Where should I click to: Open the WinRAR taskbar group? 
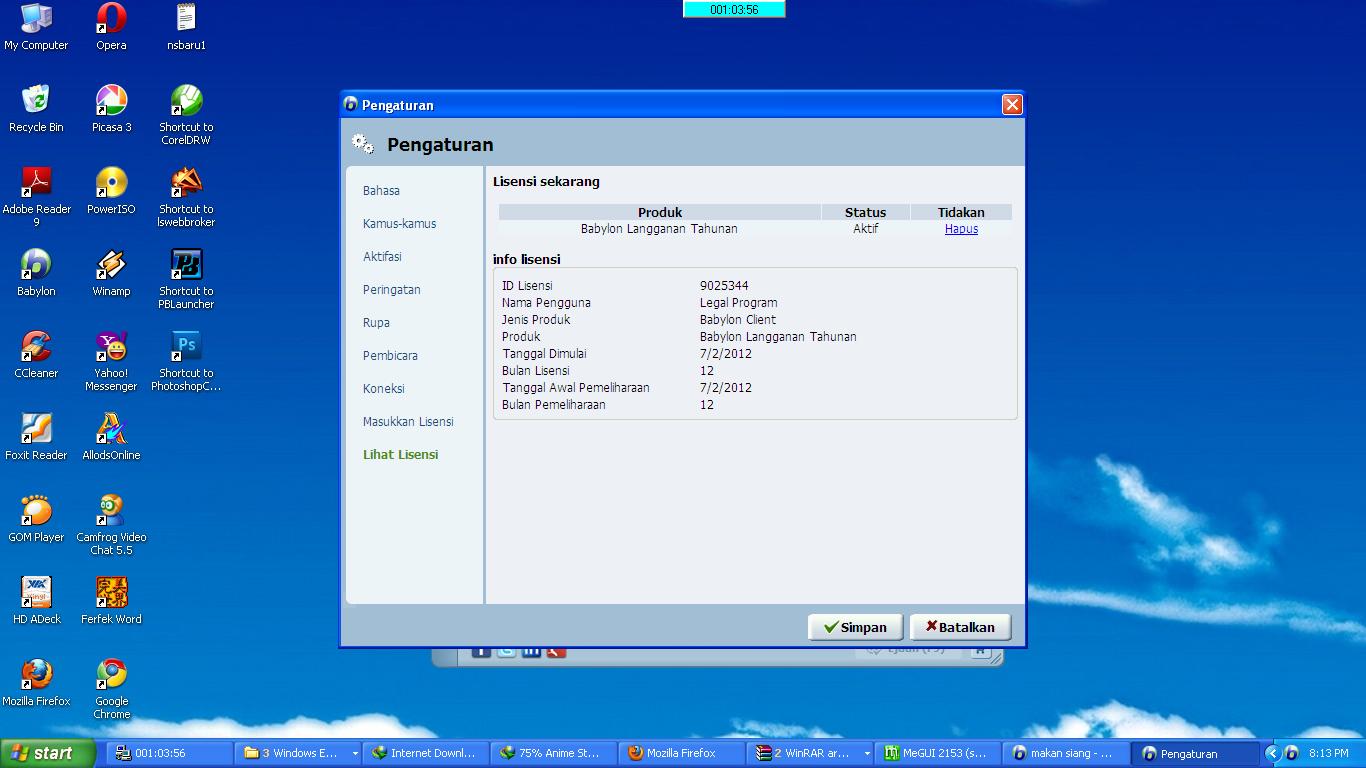pos(811,753)
